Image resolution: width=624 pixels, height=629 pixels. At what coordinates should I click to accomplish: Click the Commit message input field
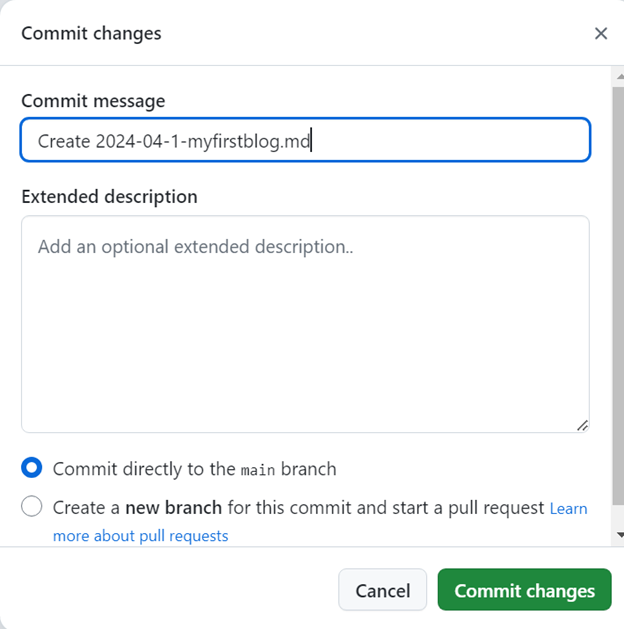pyautogui.click(x=305, y=140)
